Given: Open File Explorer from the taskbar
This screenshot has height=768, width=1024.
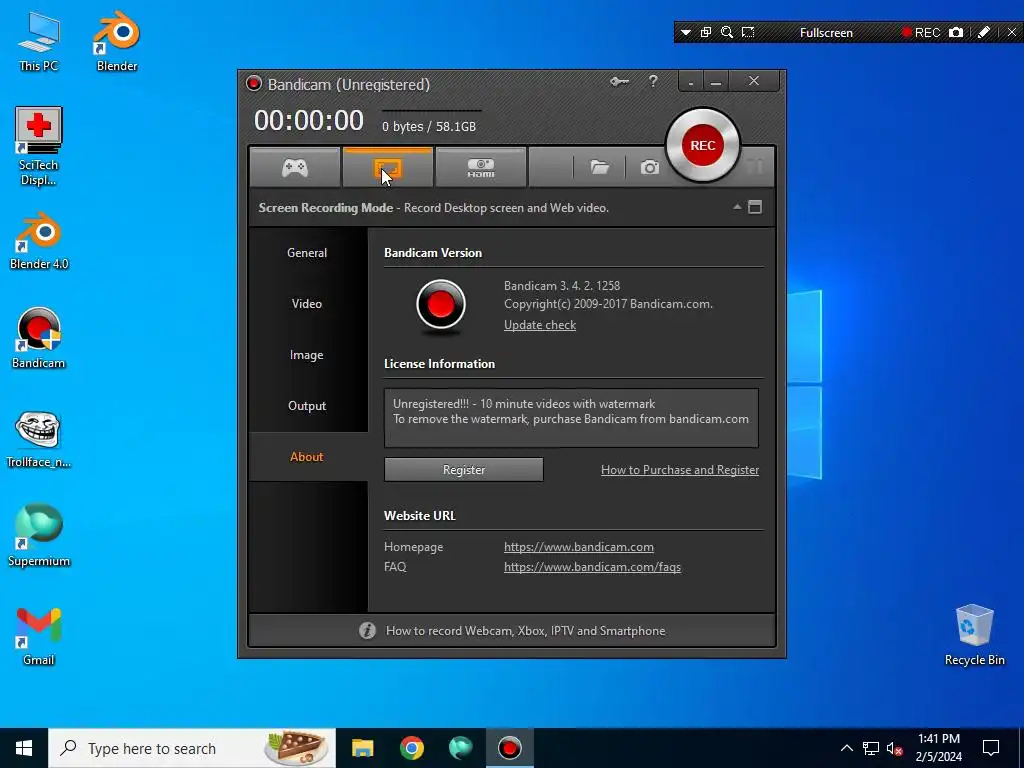Looking at the screenshot, I should pyautogui.click(x=362, y=748).
